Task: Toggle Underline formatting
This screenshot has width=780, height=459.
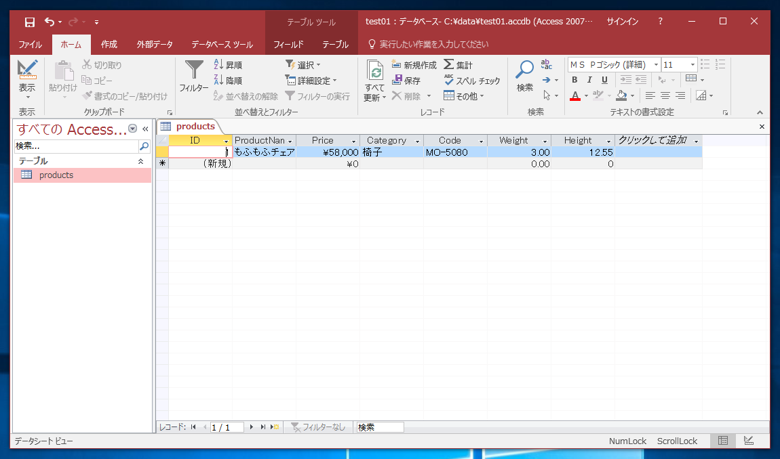Action: [604, 80]
